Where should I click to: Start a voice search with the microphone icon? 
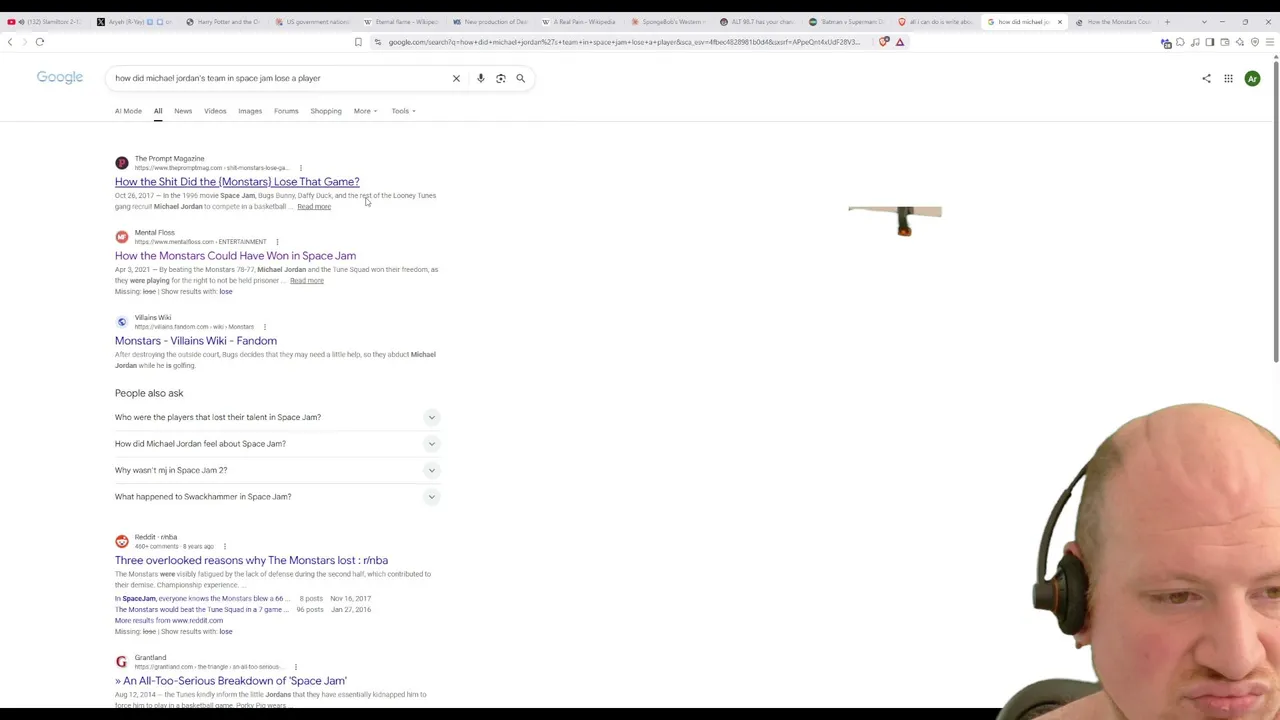point(480,78)
